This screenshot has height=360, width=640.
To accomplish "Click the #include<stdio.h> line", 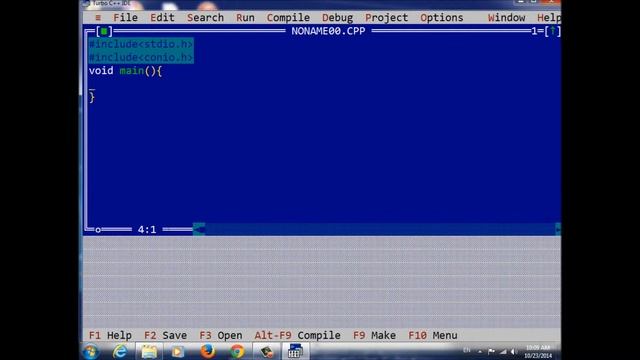I will tap(141, 44).
